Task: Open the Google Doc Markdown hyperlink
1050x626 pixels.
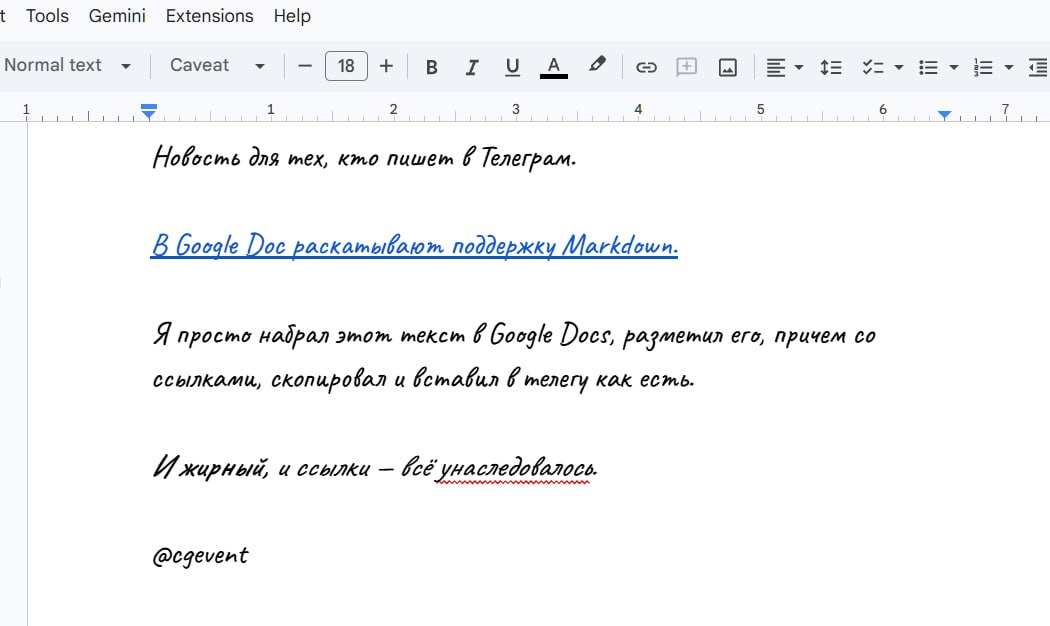Action: tap(414, 246)
